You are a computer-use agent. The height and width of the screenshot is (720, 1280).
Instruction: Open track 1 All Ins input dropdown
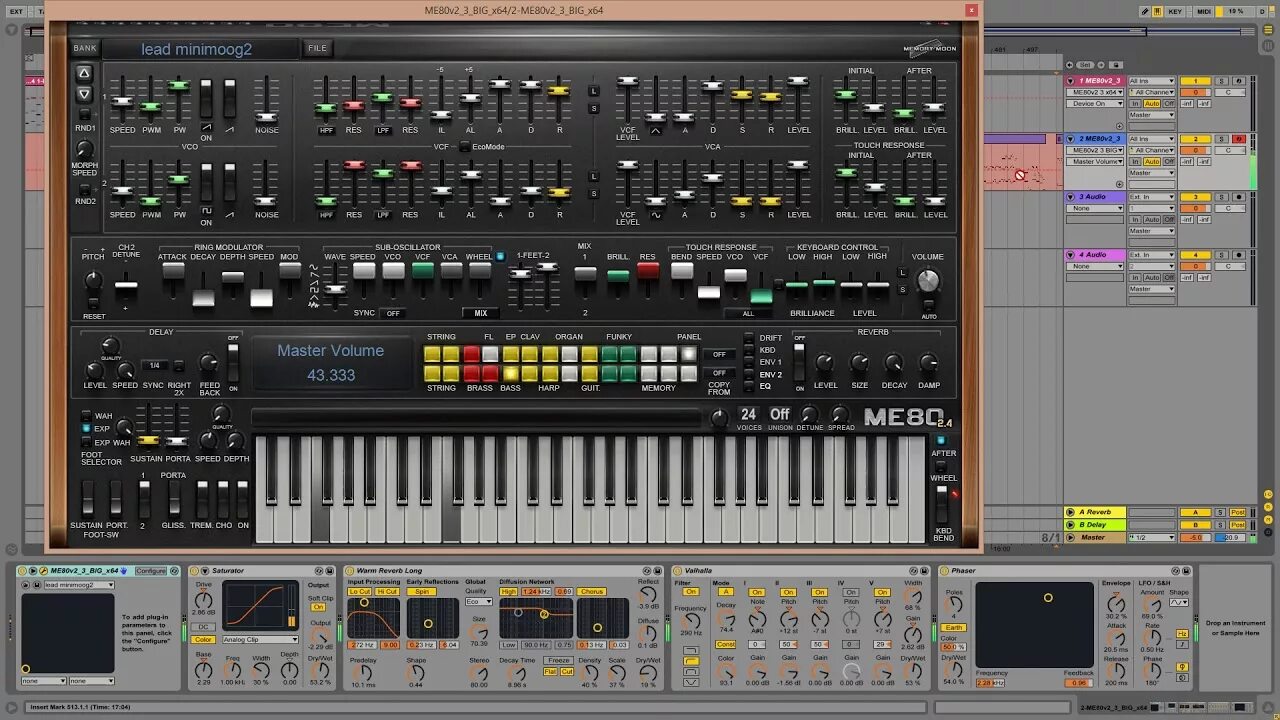click(1151, 81)
